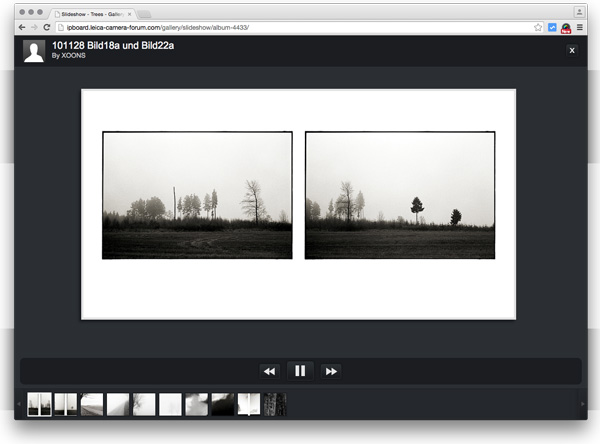
Task: Select the last dark thumbnail in filmstrip
Action: pyautogui.click(x=274, y=404)
